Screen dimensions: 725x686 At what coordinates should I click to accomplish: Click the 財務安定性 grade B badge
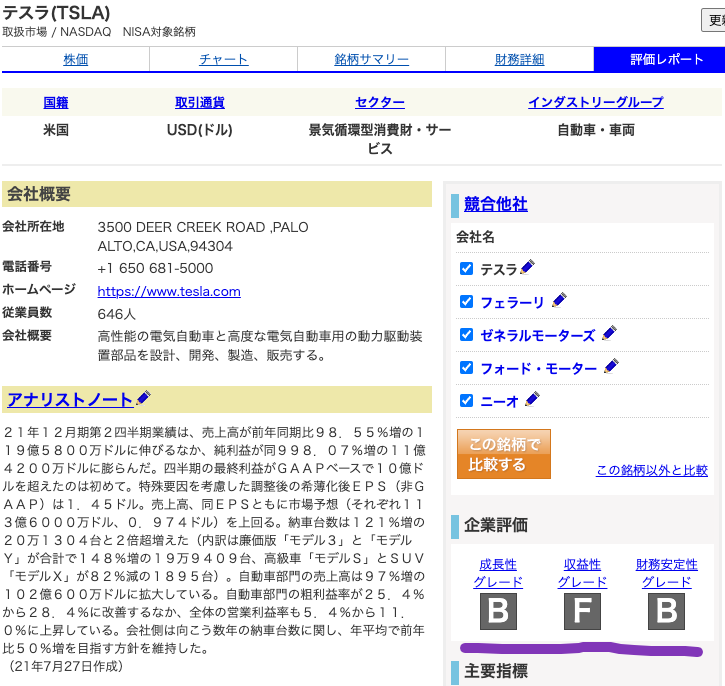tap(666, 611)
